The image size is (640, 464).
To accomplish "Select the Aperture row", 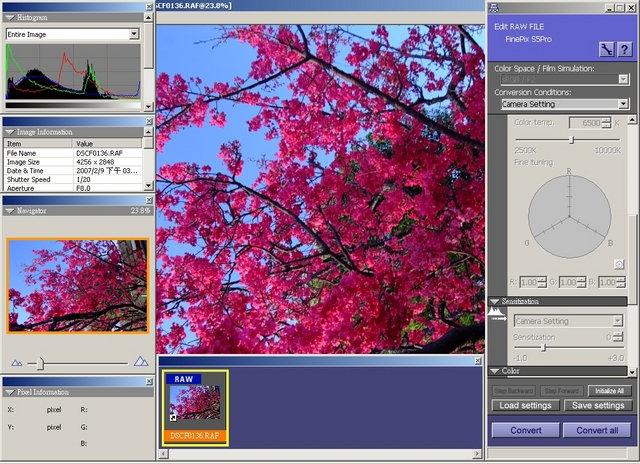I will coord(73,188).
